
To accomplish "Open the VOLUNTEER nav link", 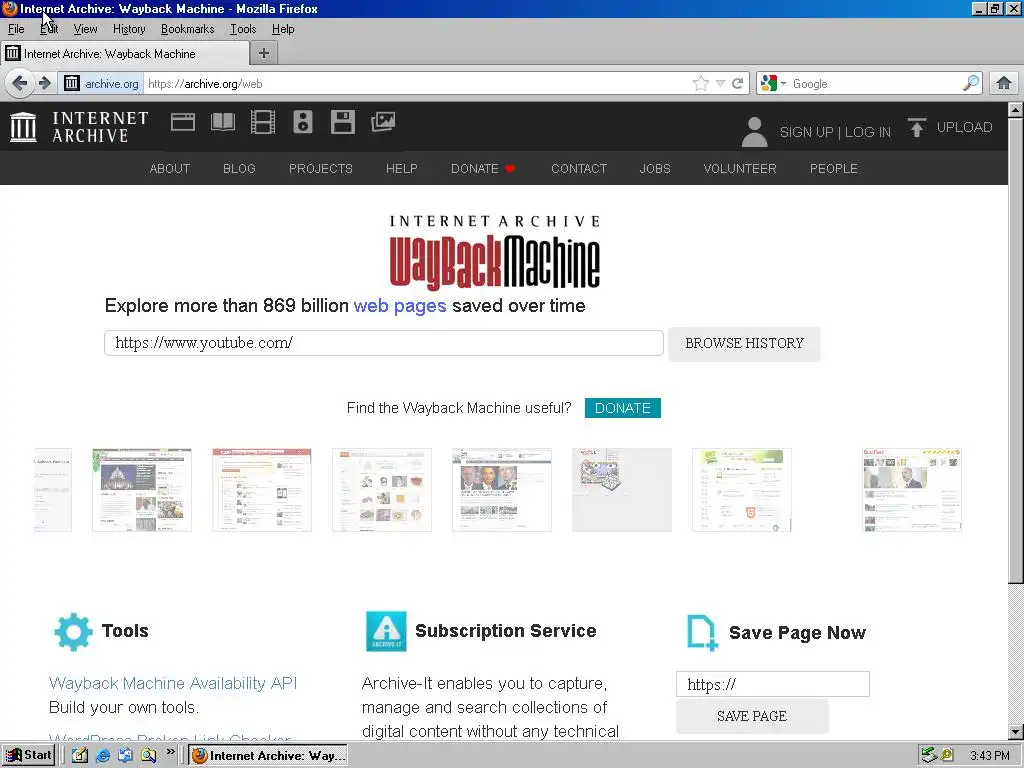I will [740, 168].
